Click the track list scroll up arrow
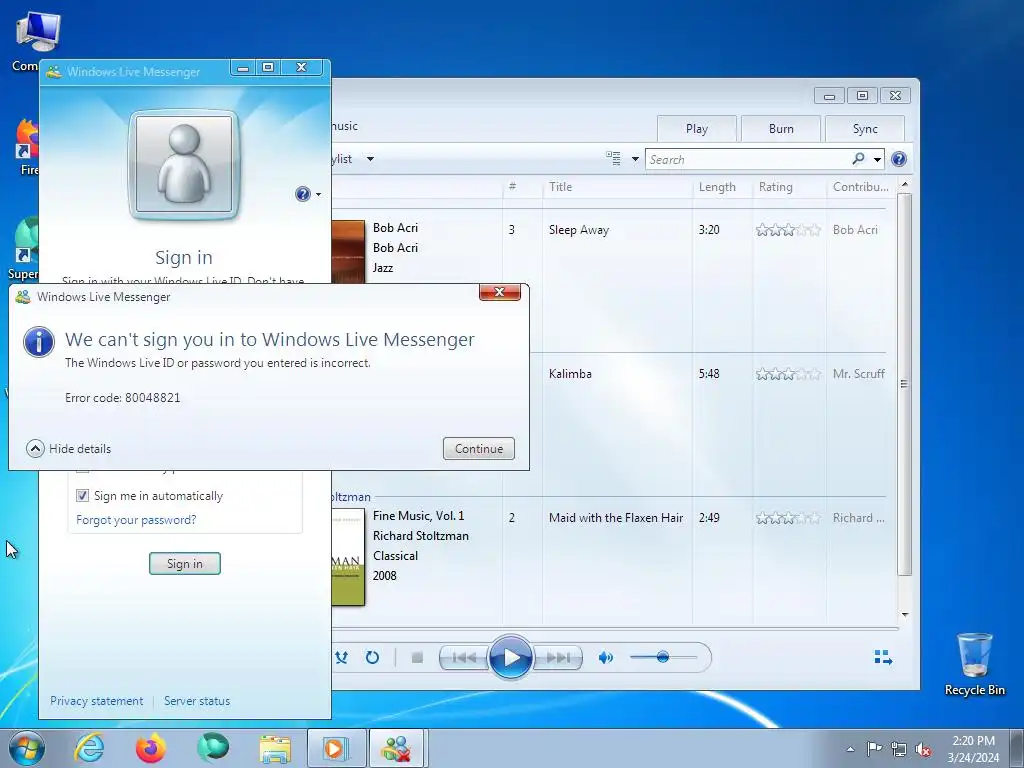 pos(904,185)
